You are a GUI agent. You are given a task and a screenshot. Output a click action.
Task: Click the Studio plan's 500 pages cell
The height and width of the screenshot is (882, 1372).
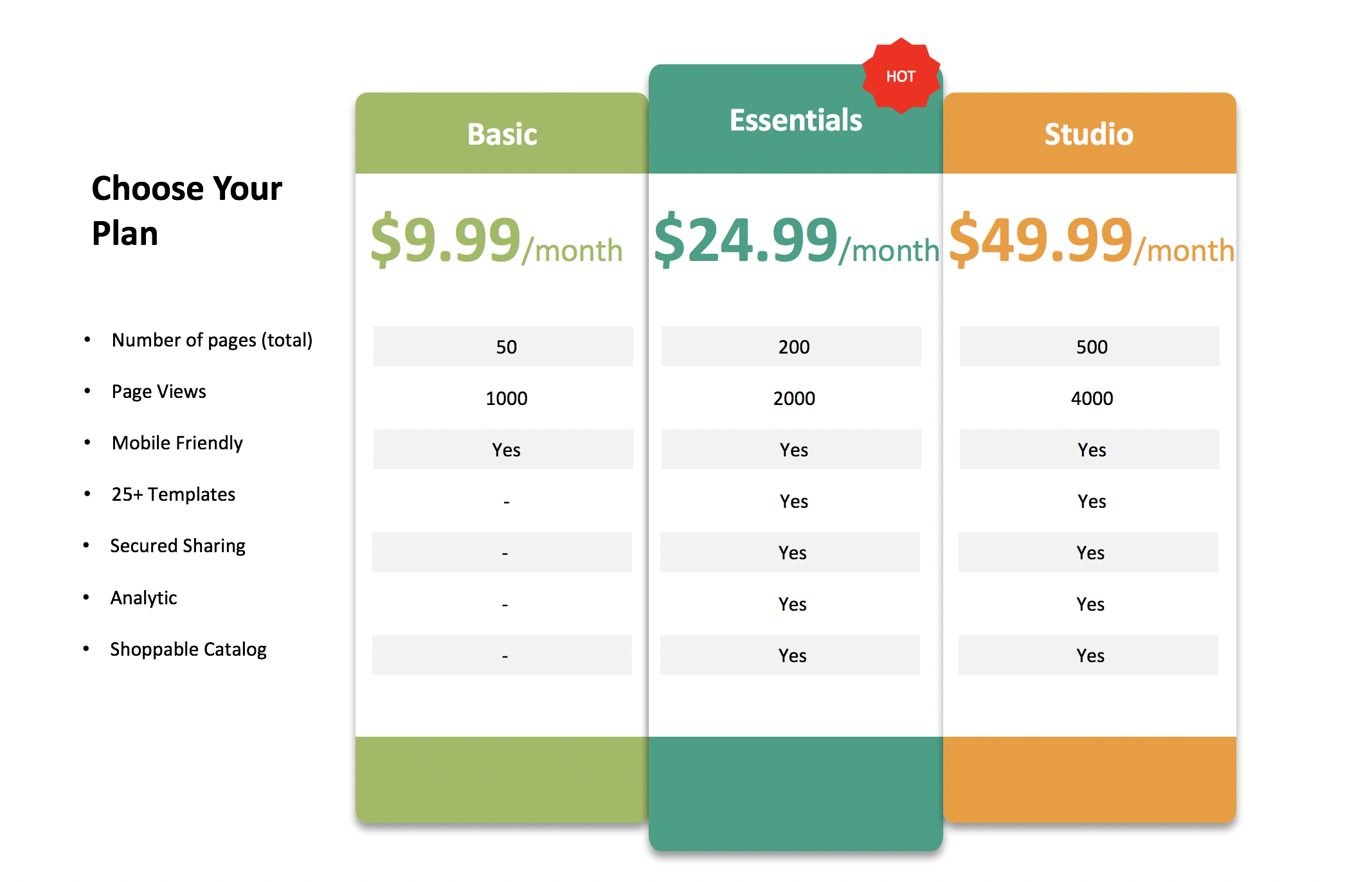point(1092,347)
